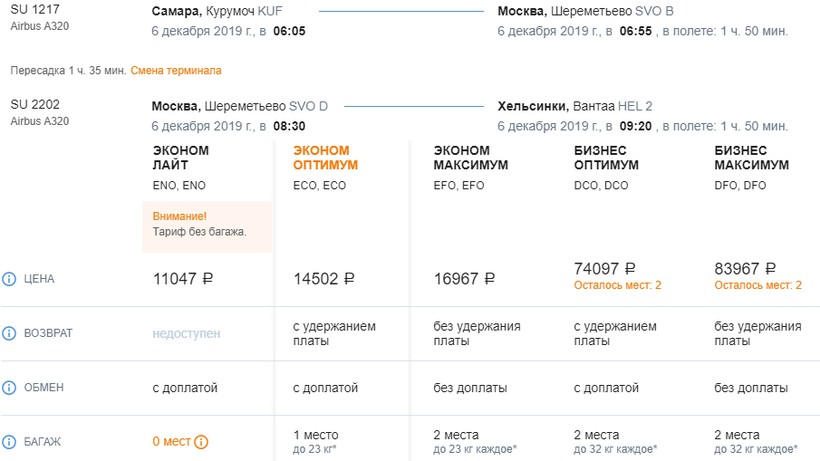The width and height of the screenshot is (820, 461).
Task: Click the info icon beside ЦЕНА
Action: coord(9,279)
